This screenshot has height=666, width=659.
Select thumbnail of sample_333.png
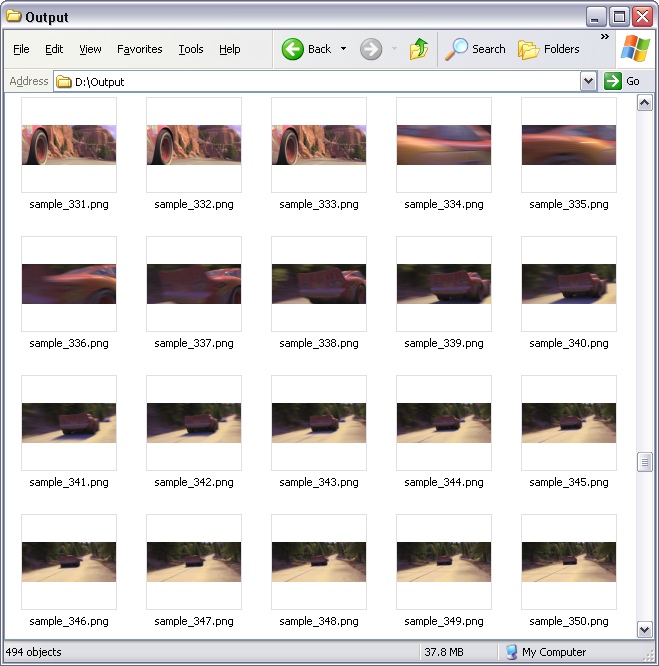click(319, 145)
